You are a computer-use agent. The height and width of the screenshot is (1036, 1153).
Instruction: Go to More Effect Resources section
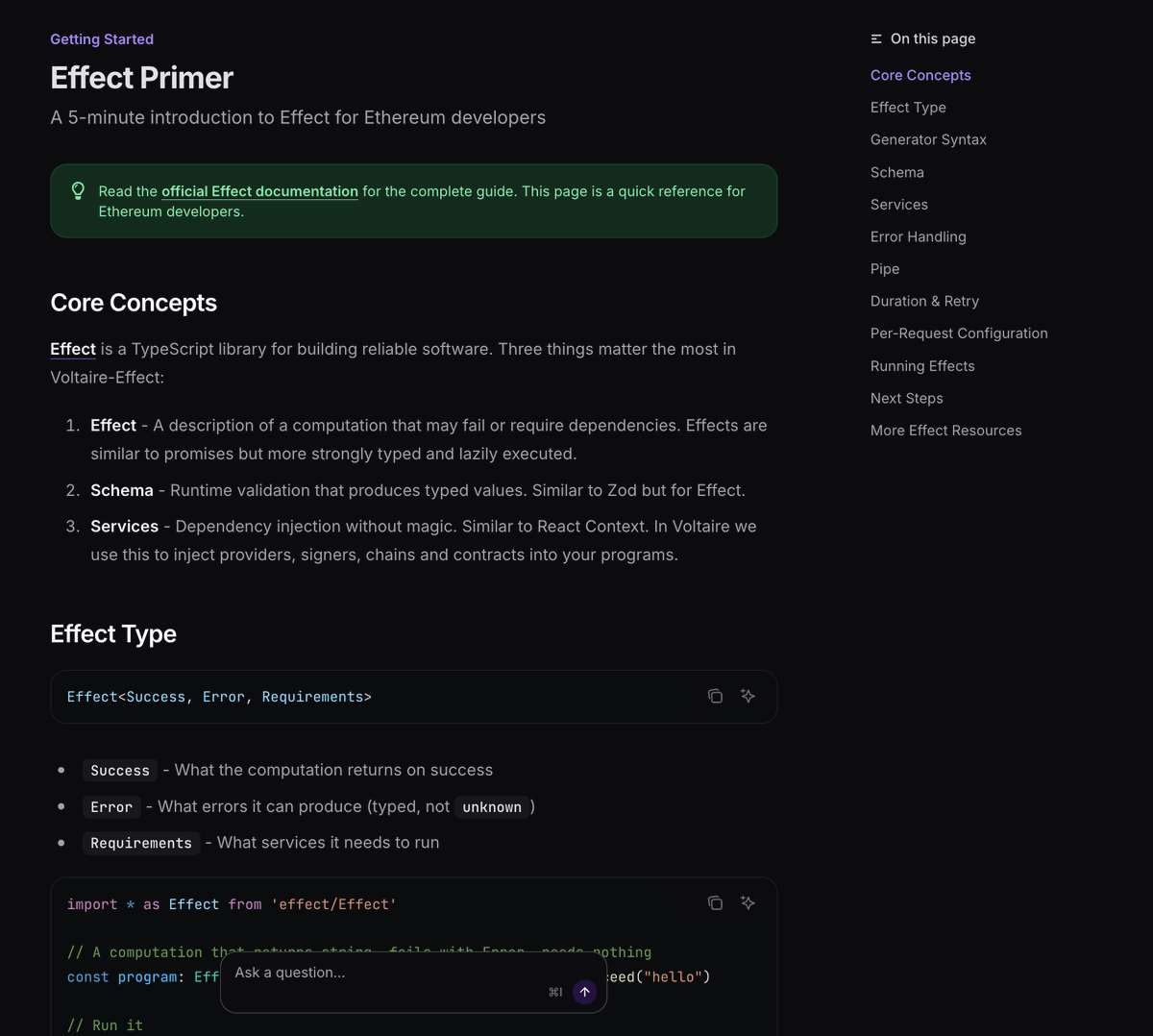(x=946, y=431)
